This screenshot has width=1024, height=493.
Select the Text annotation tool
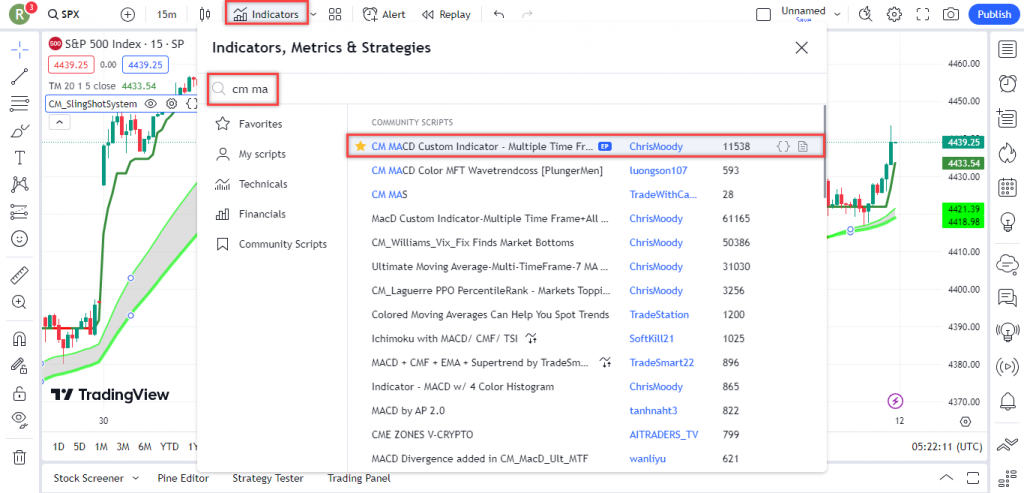click(20, 158)
